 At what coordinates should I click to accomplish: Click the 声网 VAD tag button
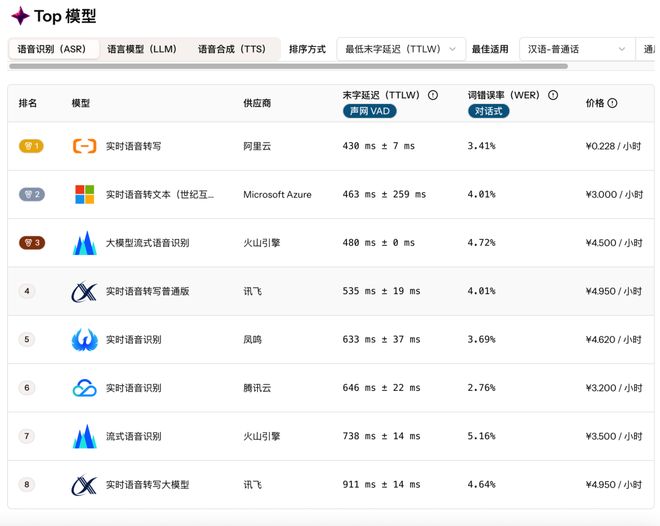tap(370, 111)
